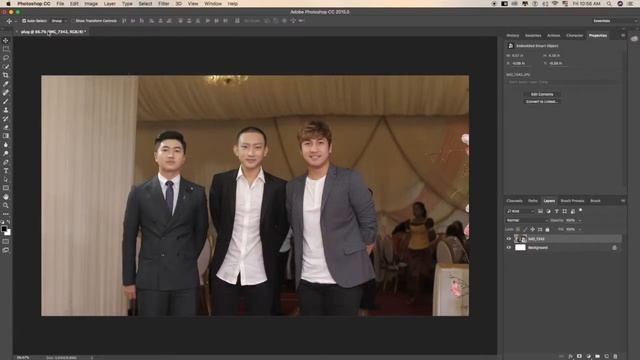Create a new layer group
640x360 pixels.
point(597,356)
